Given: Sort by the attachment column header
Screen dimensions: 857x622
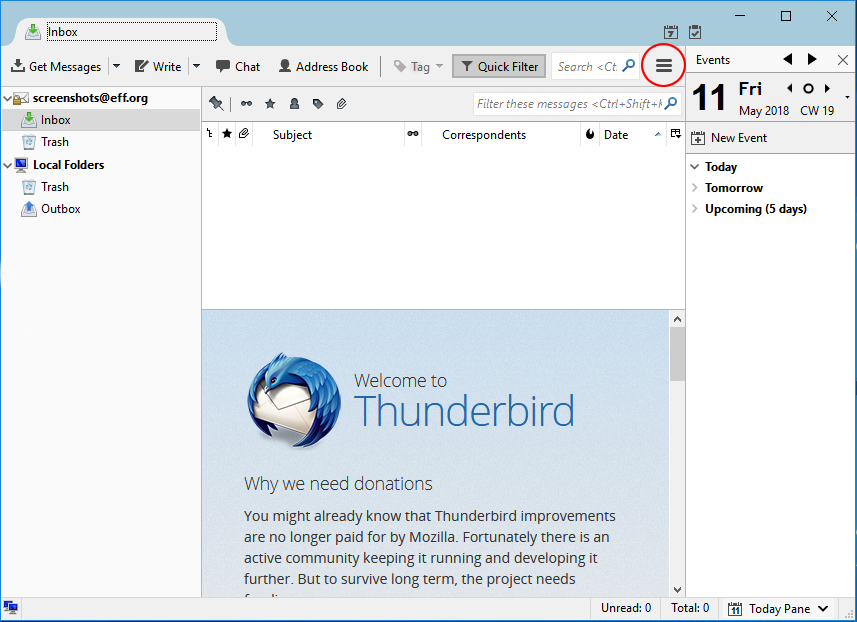Looking at the screenshot, I should pos(244,134).
